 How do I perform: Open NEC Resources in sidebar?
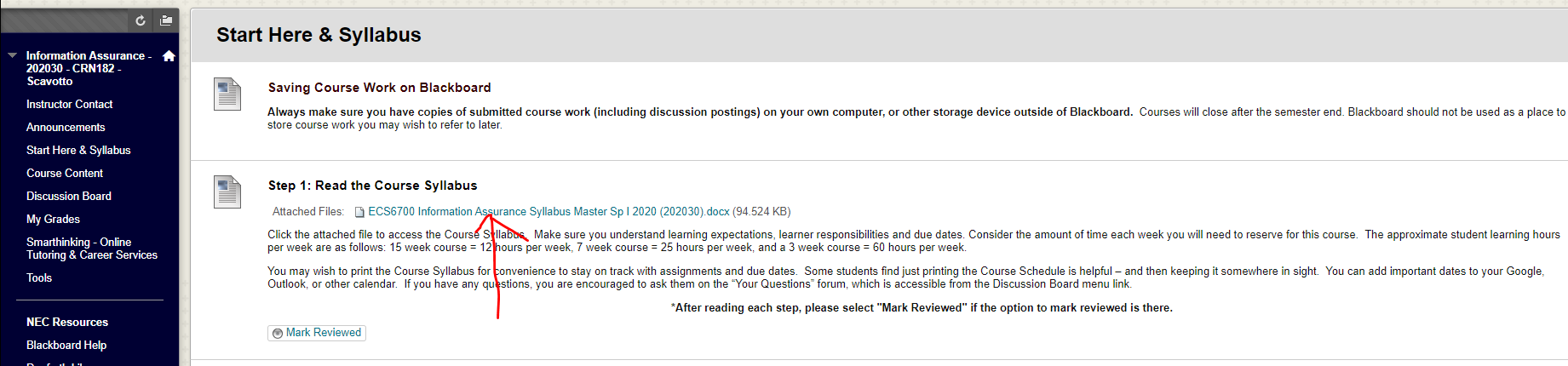[67, 322]
